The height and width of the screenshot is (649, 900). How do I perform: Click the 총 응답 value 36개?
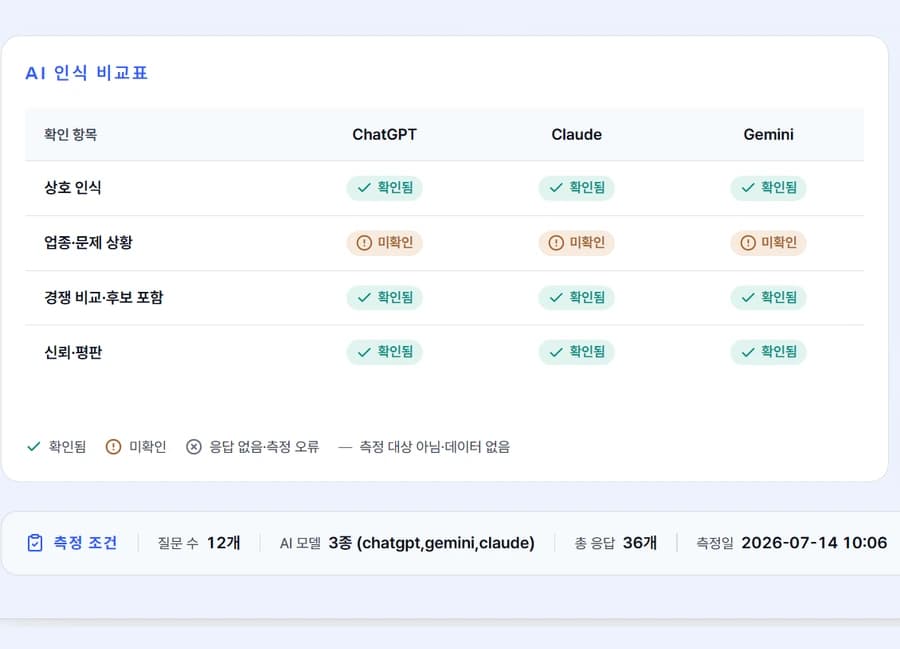point(639,542)
